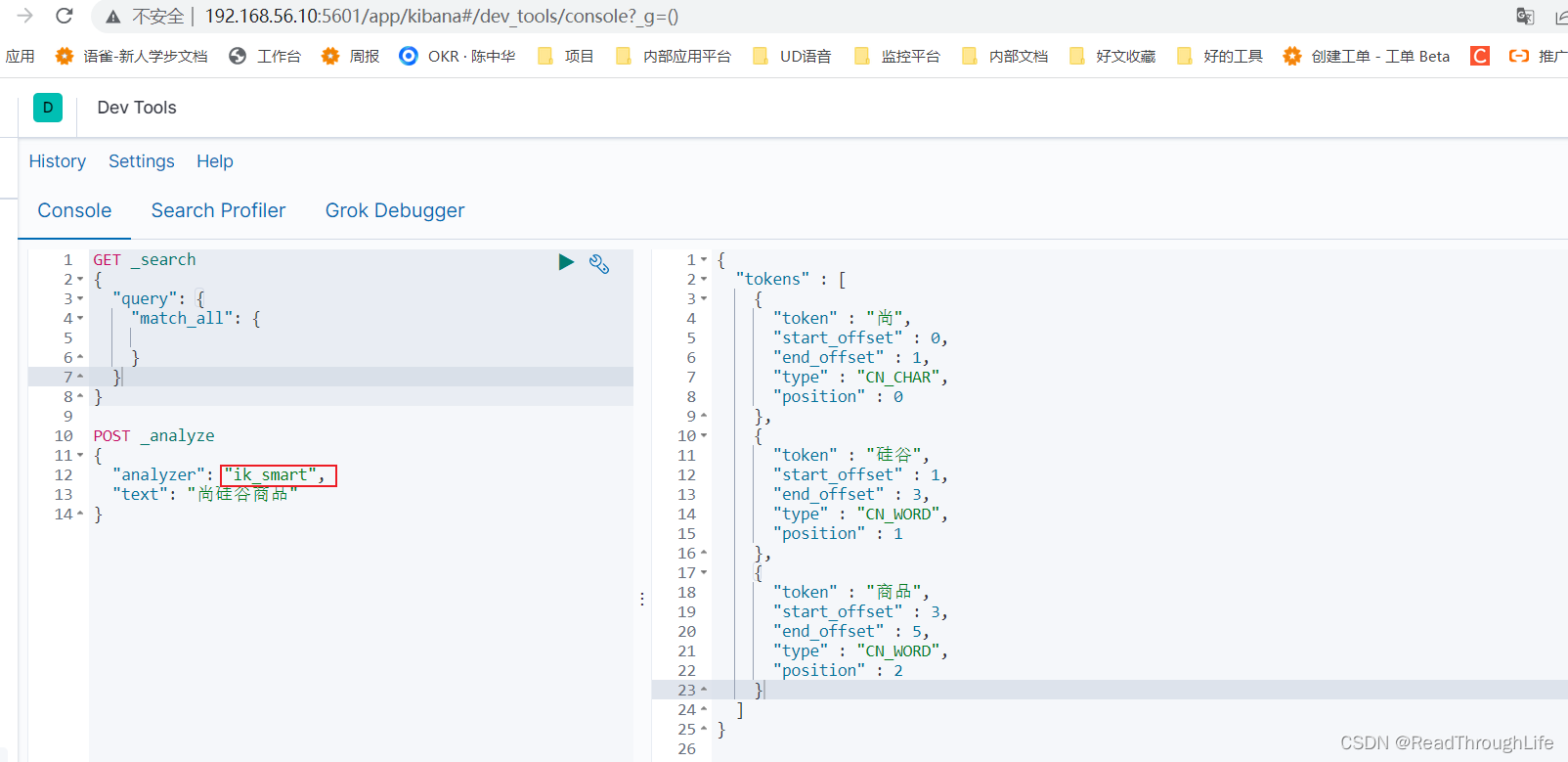Collapse the analyze body fold at line 11
Viewport: 1568px width, 762px height.
[x=80, y=456]
